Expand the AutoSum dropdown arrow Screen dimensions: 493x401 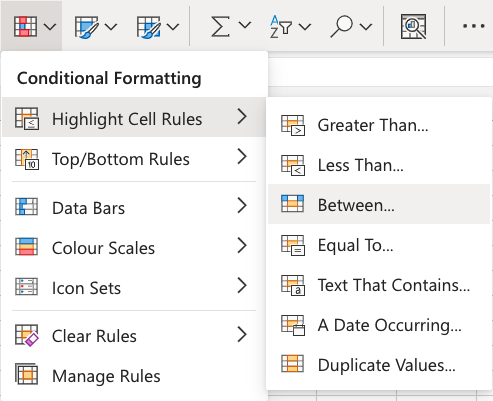(245, 25)
